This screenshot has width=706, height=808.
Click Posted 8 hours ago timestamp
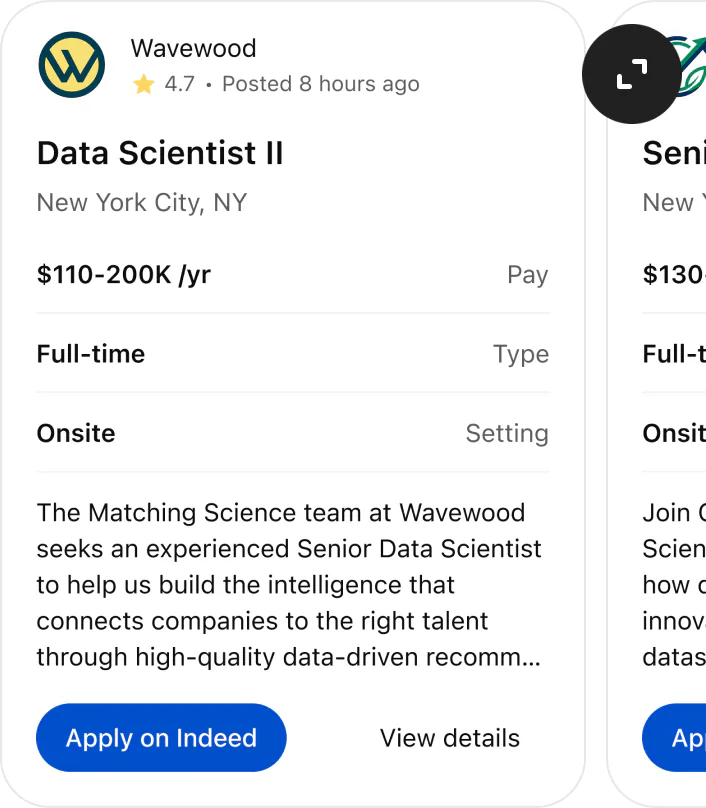pos(320,84)
